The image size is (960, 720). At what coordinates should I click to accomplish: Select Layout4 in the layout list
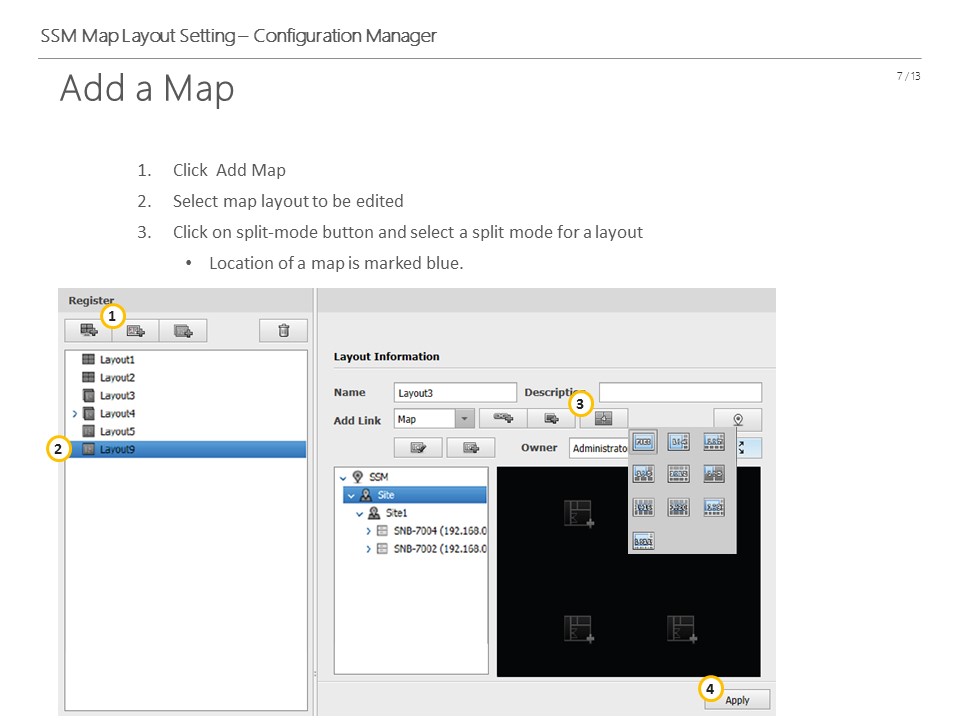(117, 413)
